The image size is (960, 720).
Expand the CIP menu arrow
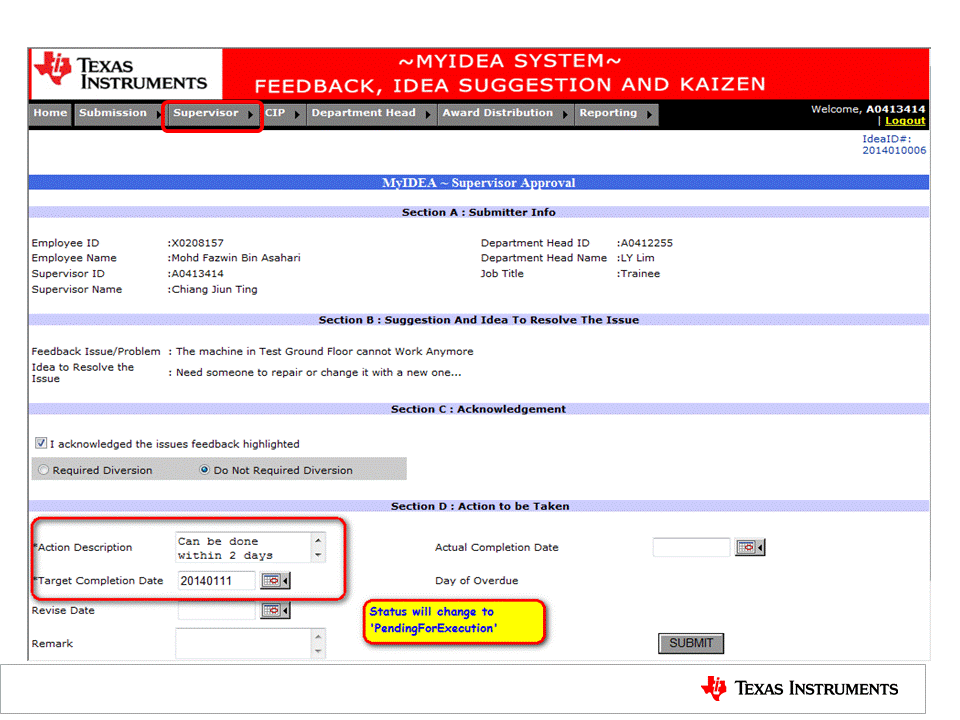coord(297,114)
